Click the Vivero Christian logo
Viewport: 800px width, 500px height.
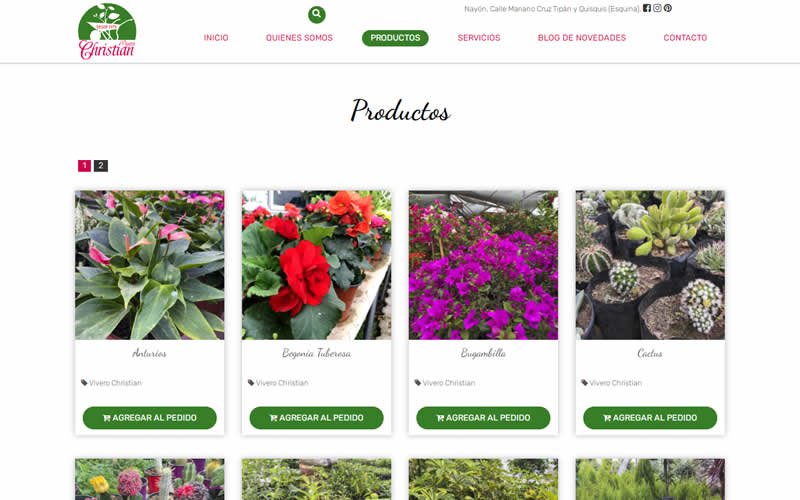coord(107,32)
